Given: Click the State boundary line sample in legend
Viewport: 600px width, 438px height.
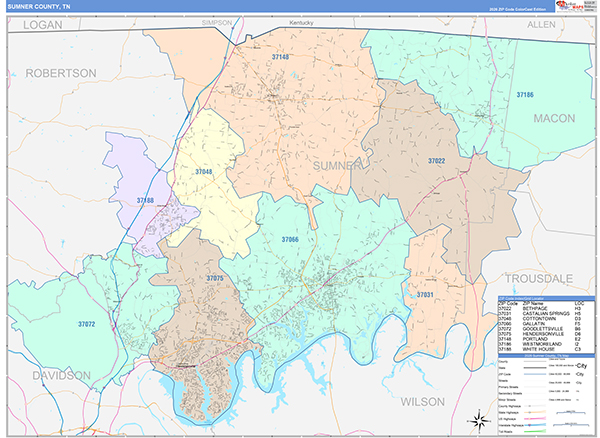Looking at the screenshot, I should pyautogui.click(x=535, y=368).
